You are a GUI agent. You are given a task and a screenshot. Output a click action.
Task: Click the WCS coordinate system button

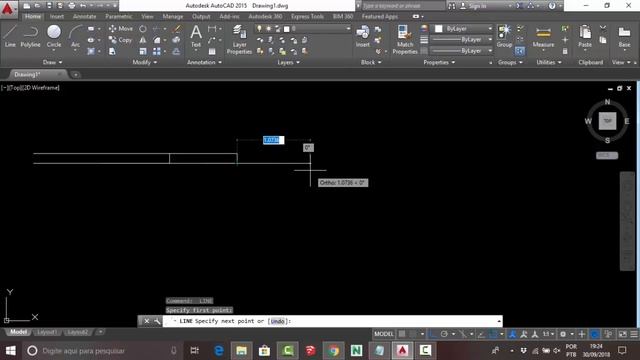607,156
